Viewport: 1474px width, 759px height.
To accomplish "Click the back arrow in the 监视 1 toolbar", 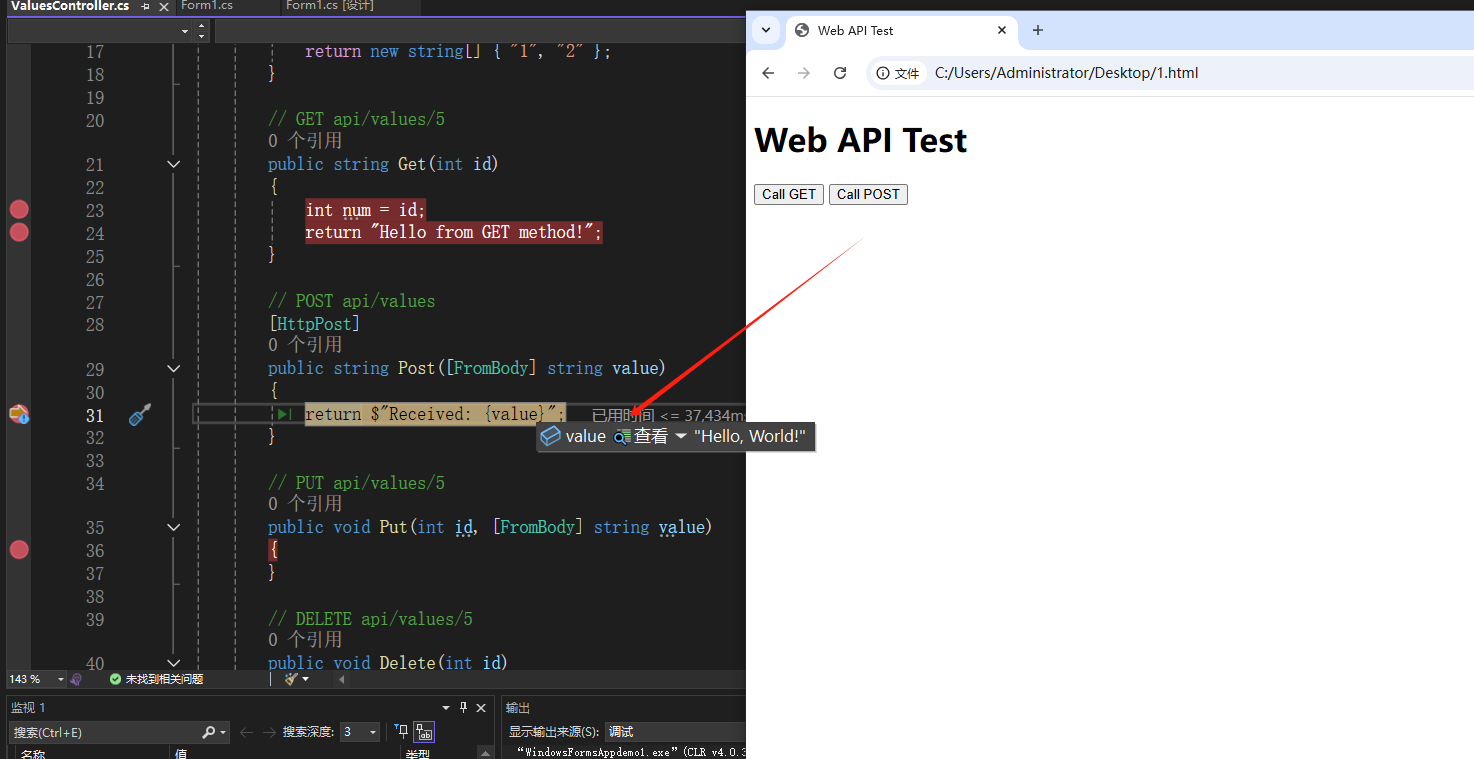I will coord(246,732).
